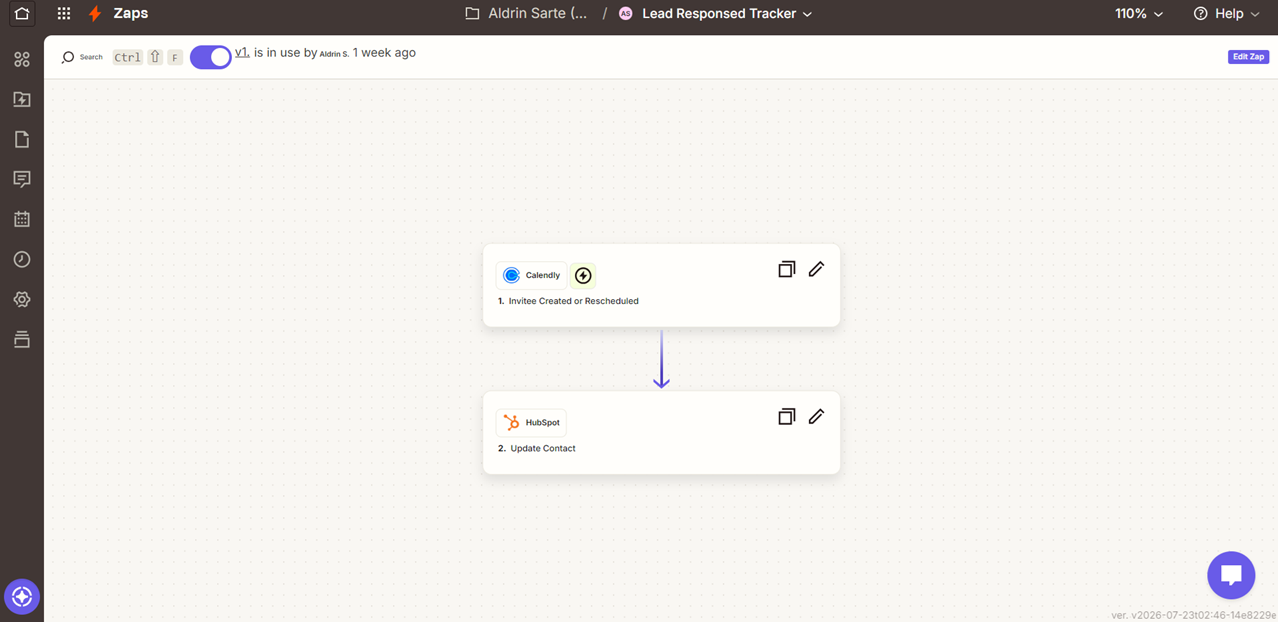Click the folder icon in breadcrumb
1278x623 pixels.
pyautogui.click(x=473, y=14)
